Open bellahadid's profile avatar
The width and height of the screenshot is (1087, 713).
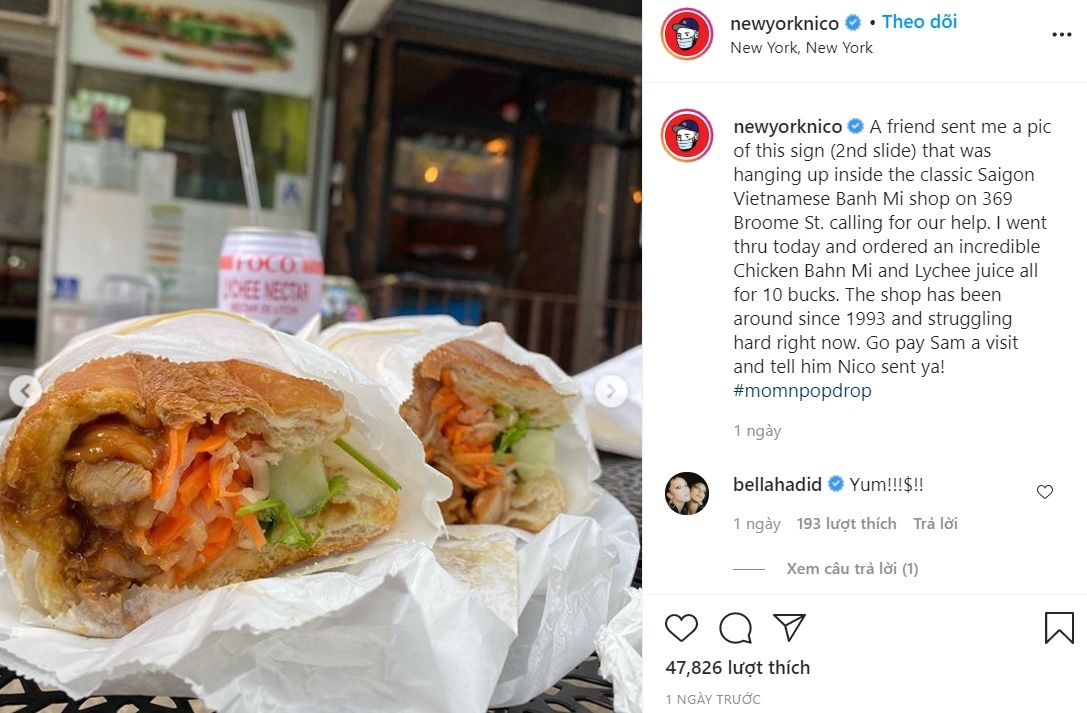click(687, 493)
